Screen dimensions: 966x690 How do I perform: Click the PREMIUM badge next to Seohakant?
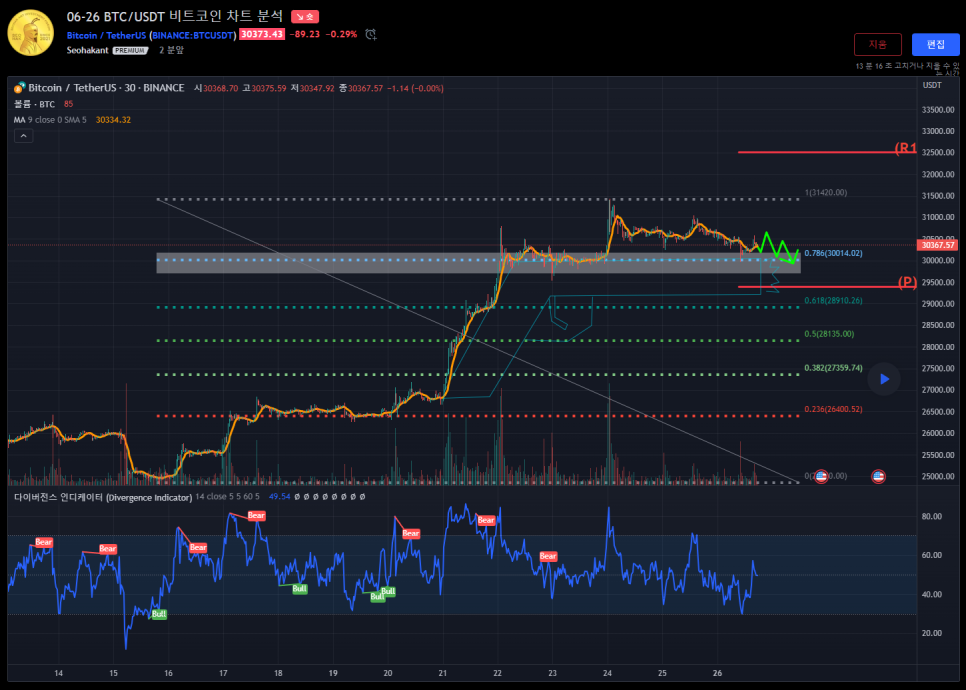pos(131,49)
